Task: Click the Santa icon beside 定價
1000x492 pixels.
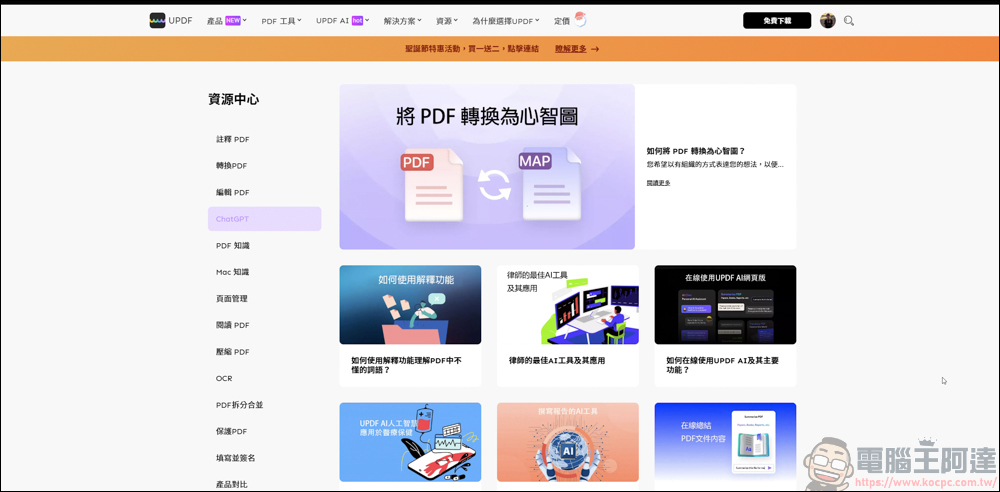Action: click(579, 20)
